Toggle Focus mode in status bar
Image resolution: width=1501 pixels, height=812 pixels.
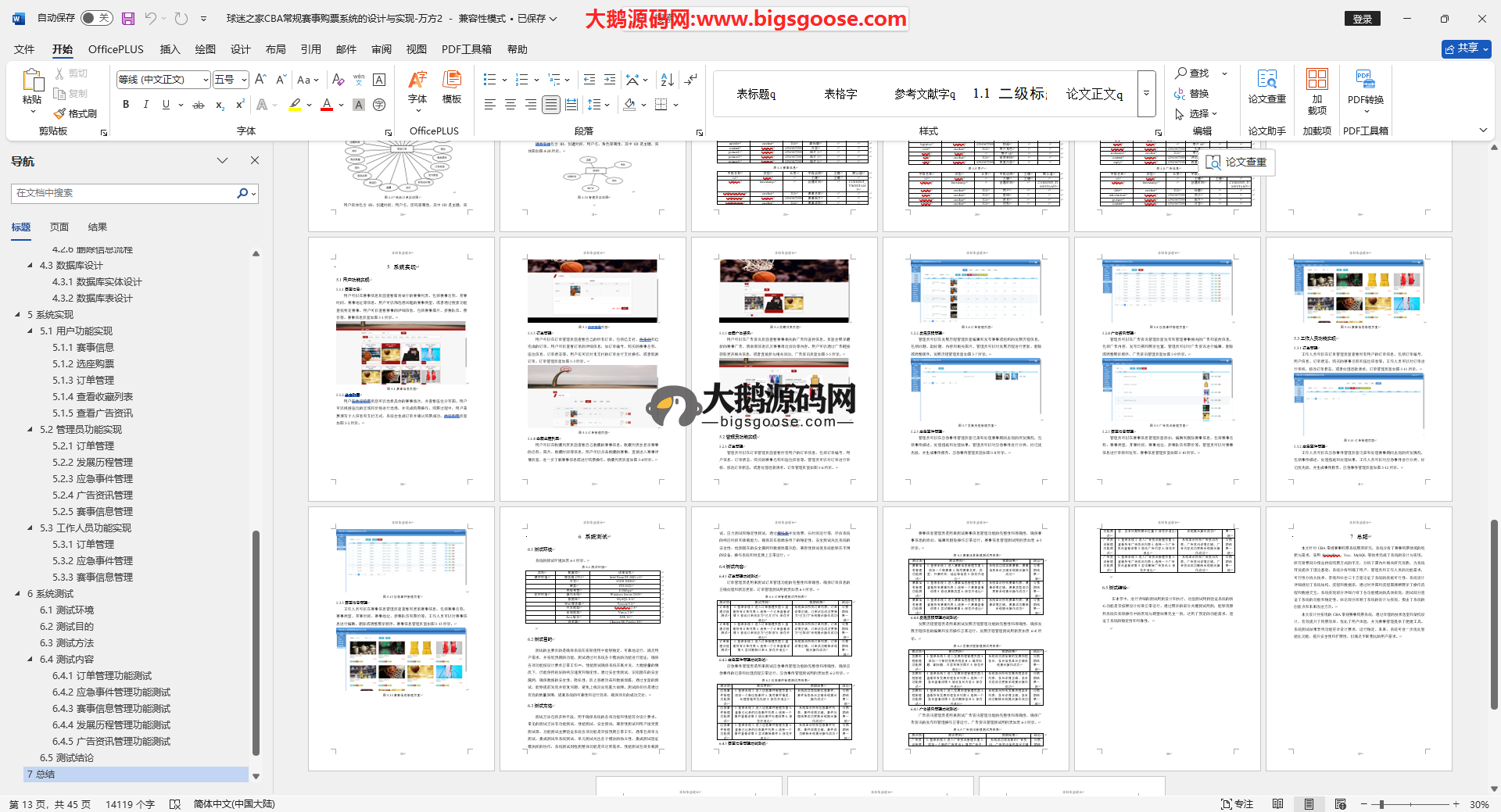[1237, 804]
